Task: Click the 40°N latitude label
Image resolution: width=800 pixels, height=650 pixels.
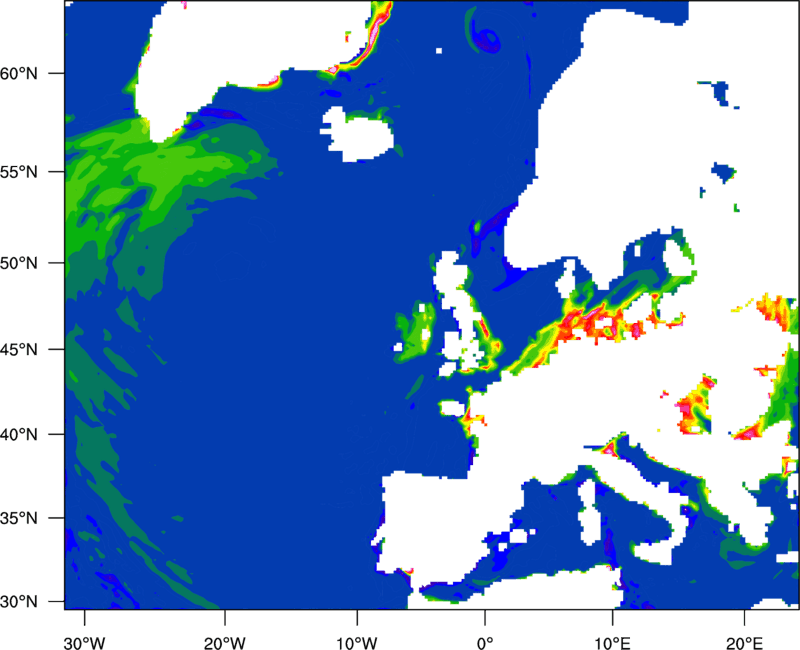Action: tap(19, 435)
